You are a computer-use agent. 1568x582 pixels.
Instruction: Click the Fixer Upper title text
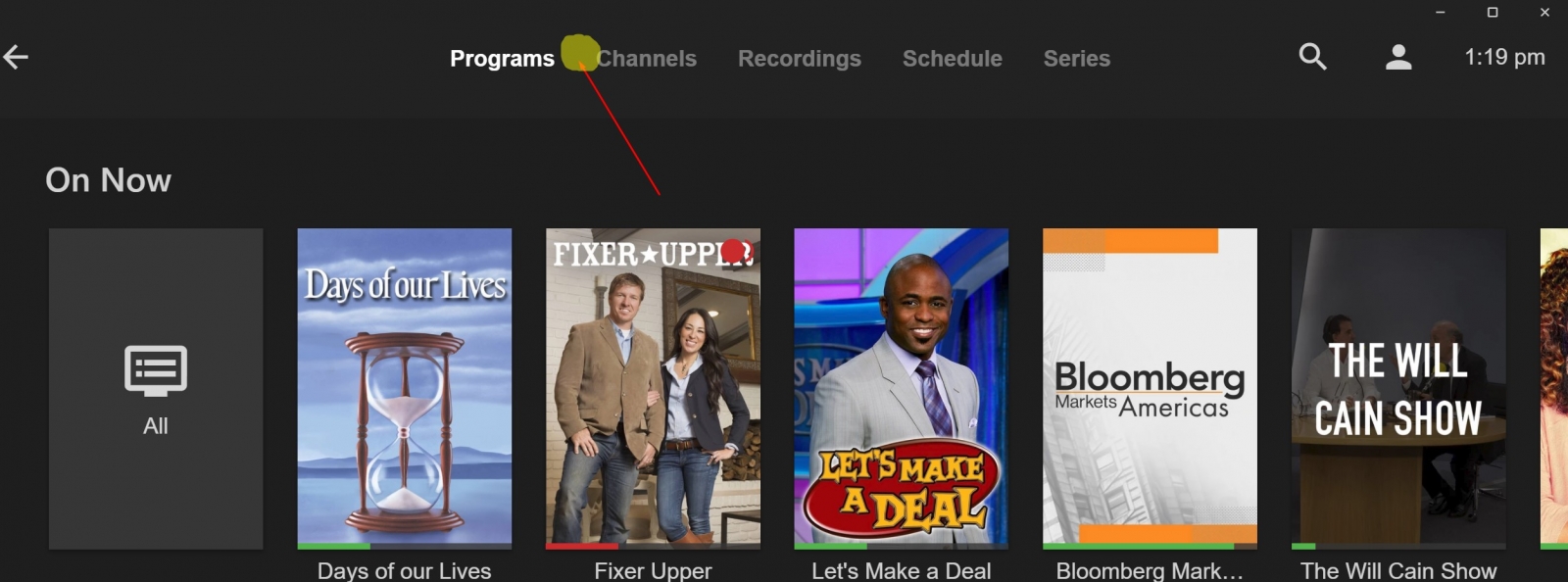[x=653, y=570]
